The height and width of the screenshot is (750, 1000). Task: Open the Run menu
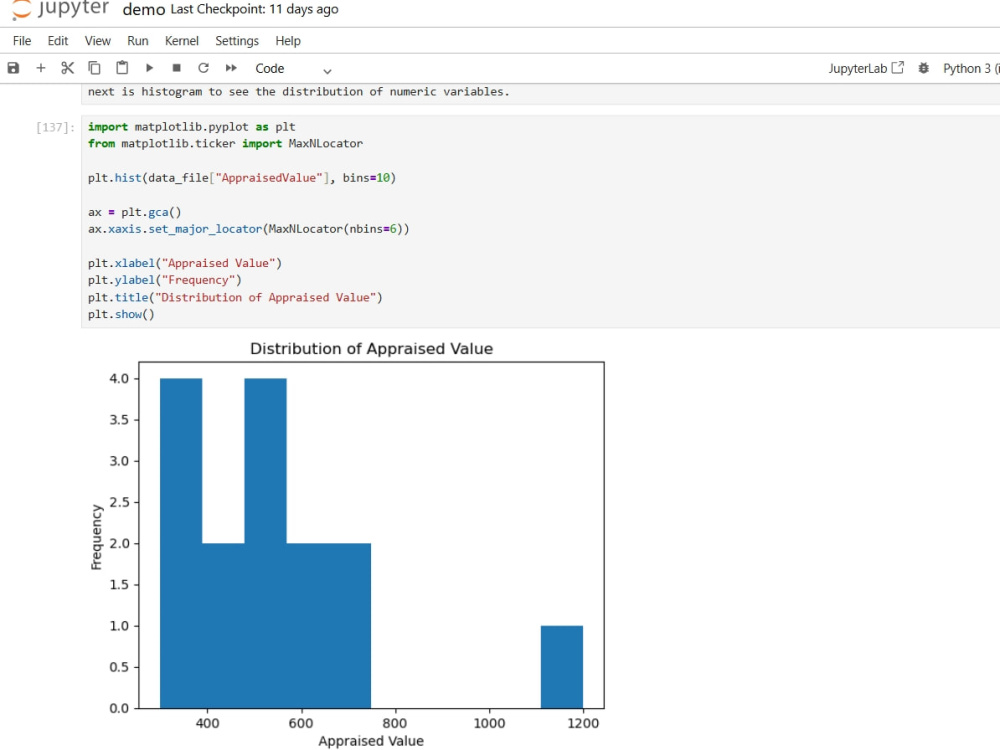[x=138, y=41]
